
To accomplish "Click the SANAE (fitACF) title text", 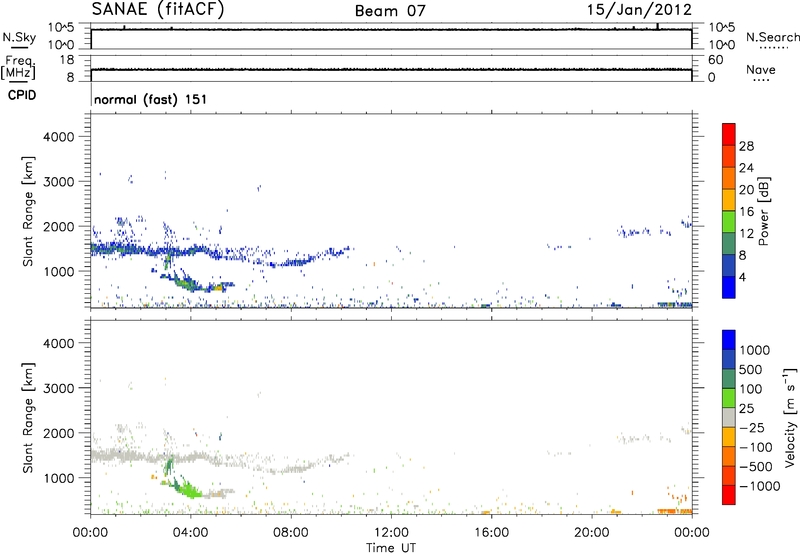I will click(x=158, y=9).
